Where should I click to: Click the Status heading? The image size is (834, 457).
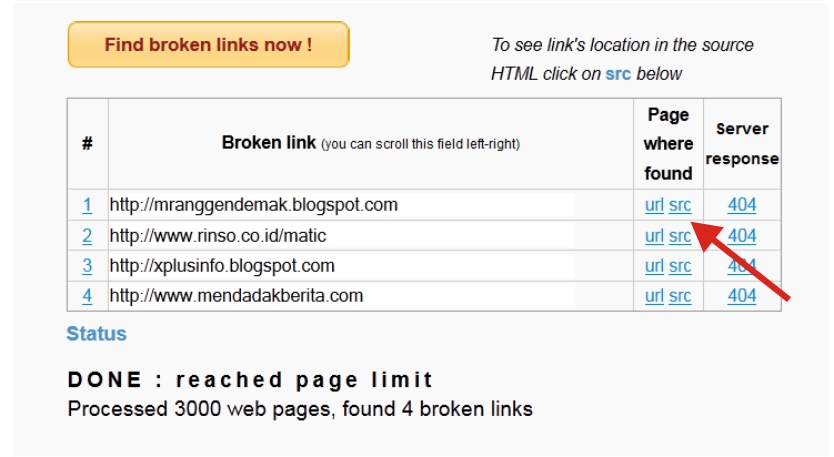pos(97,334)
